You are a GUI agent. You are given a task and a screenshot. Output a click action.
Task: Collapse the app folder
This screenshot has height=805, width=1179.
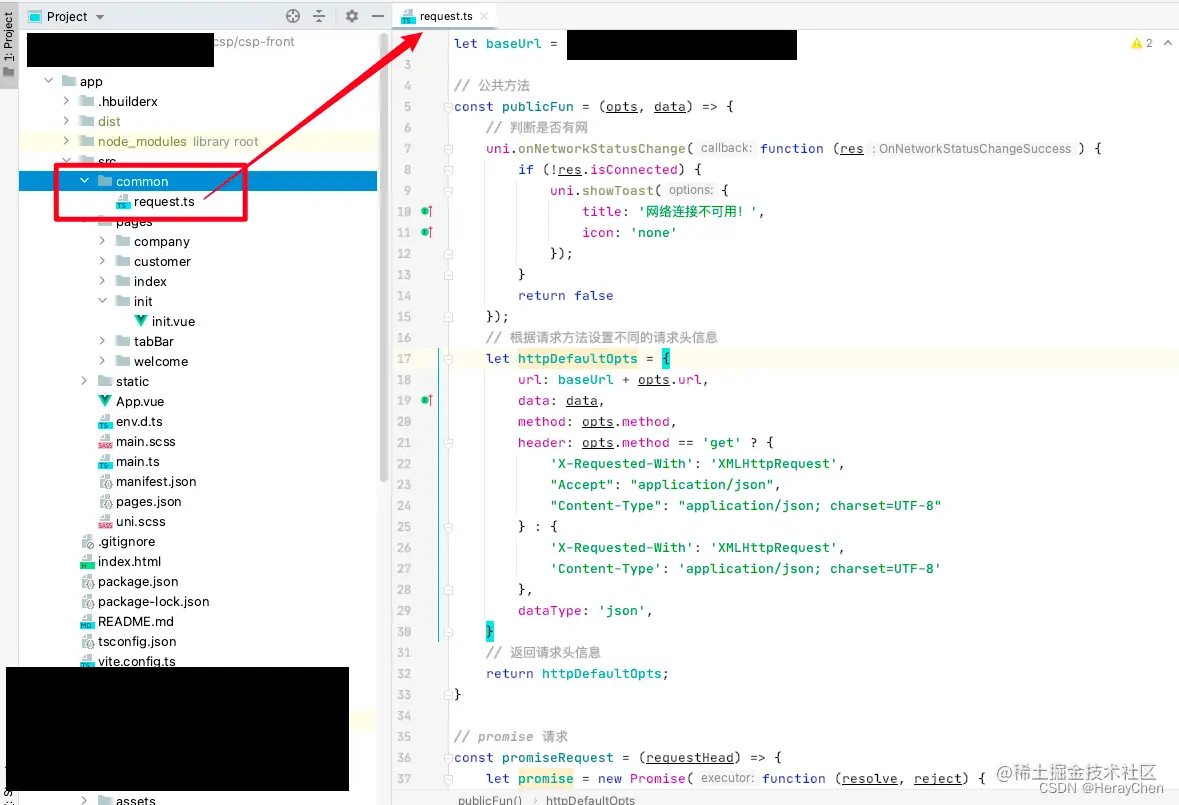click(x=49, y=80)
